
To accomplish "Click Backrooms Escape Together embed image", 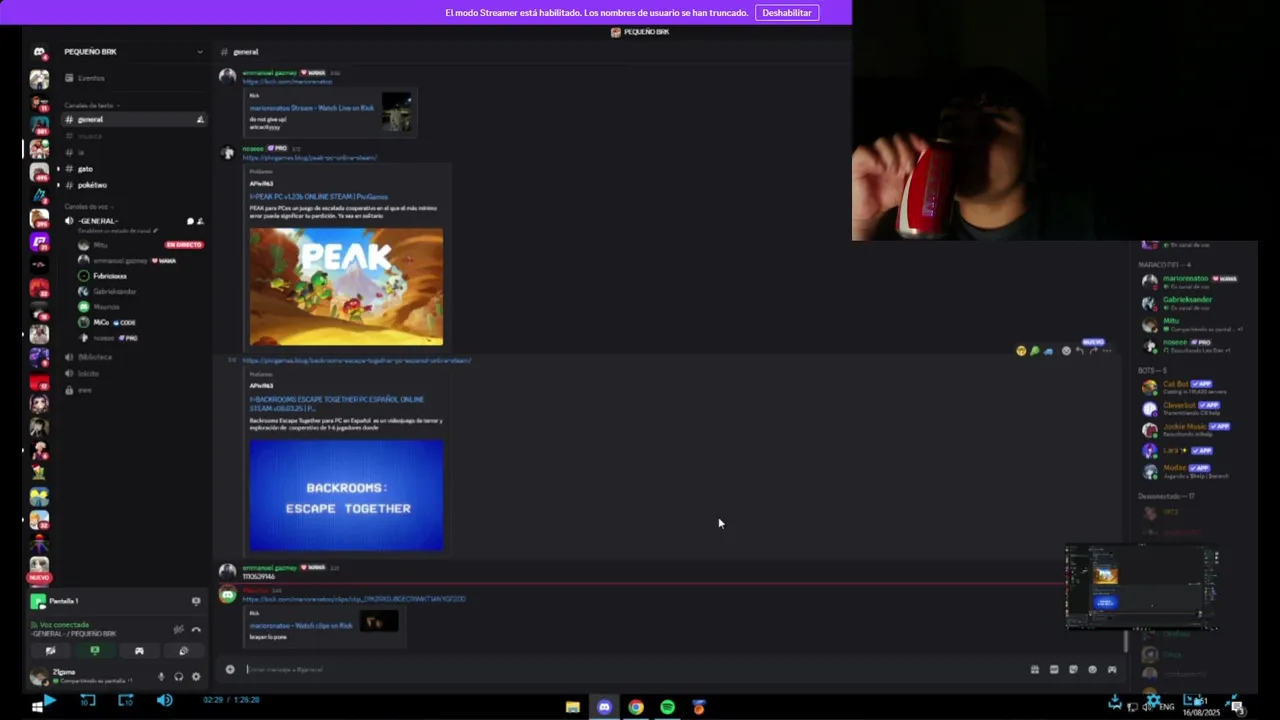I will click(346, 496).
